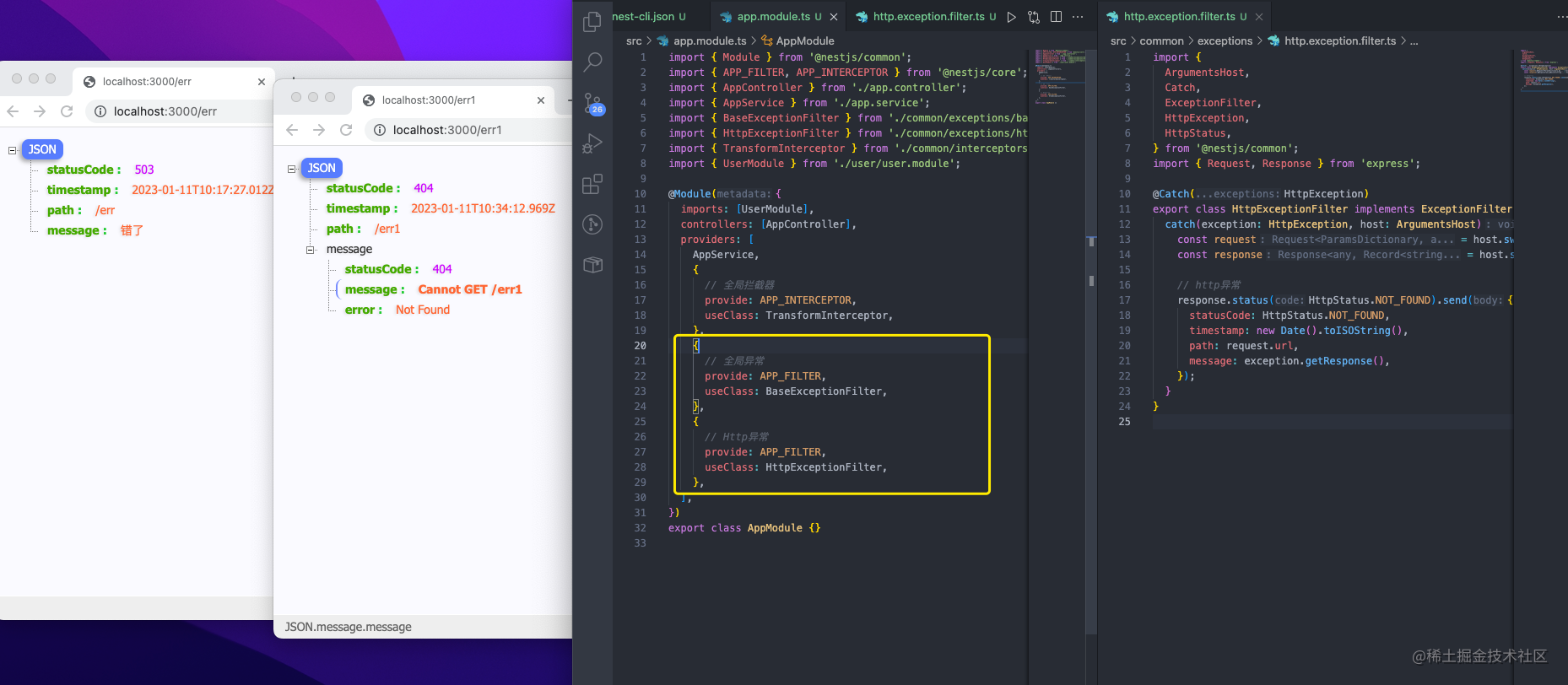Click the Run triangle icon in editor toolbar
Viewport: 1568px width, 685px height.
tap(1011, 17)
